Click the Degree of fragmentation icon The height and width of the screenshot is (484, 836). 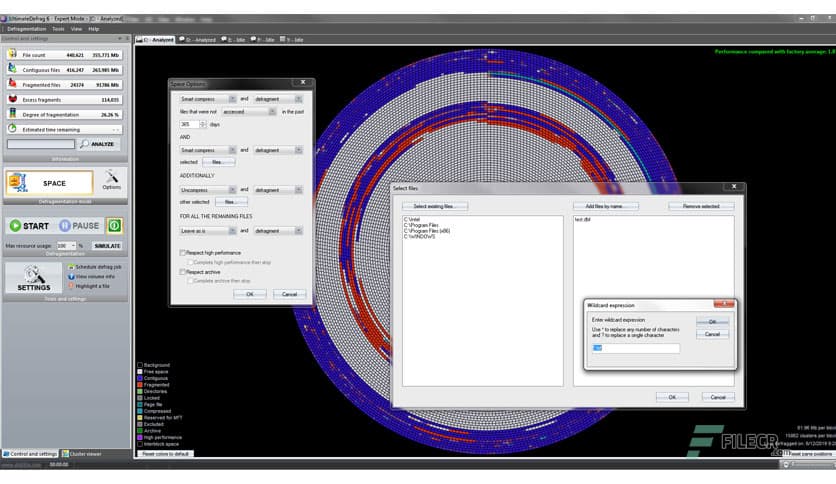tap(12, 114)
